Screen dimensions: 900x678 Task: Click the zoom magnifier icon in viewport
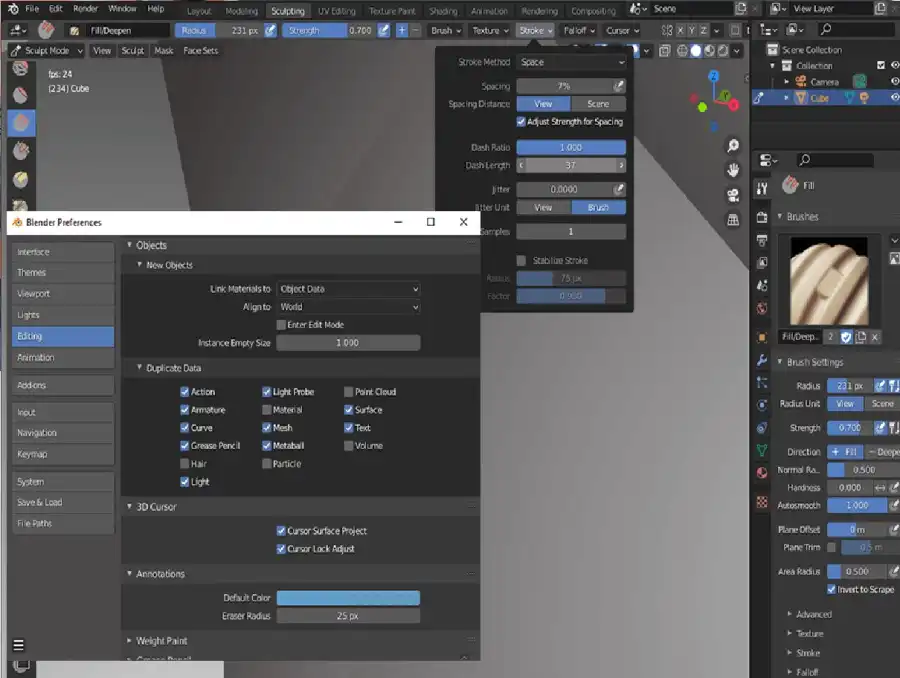click(x=733, y=147)
